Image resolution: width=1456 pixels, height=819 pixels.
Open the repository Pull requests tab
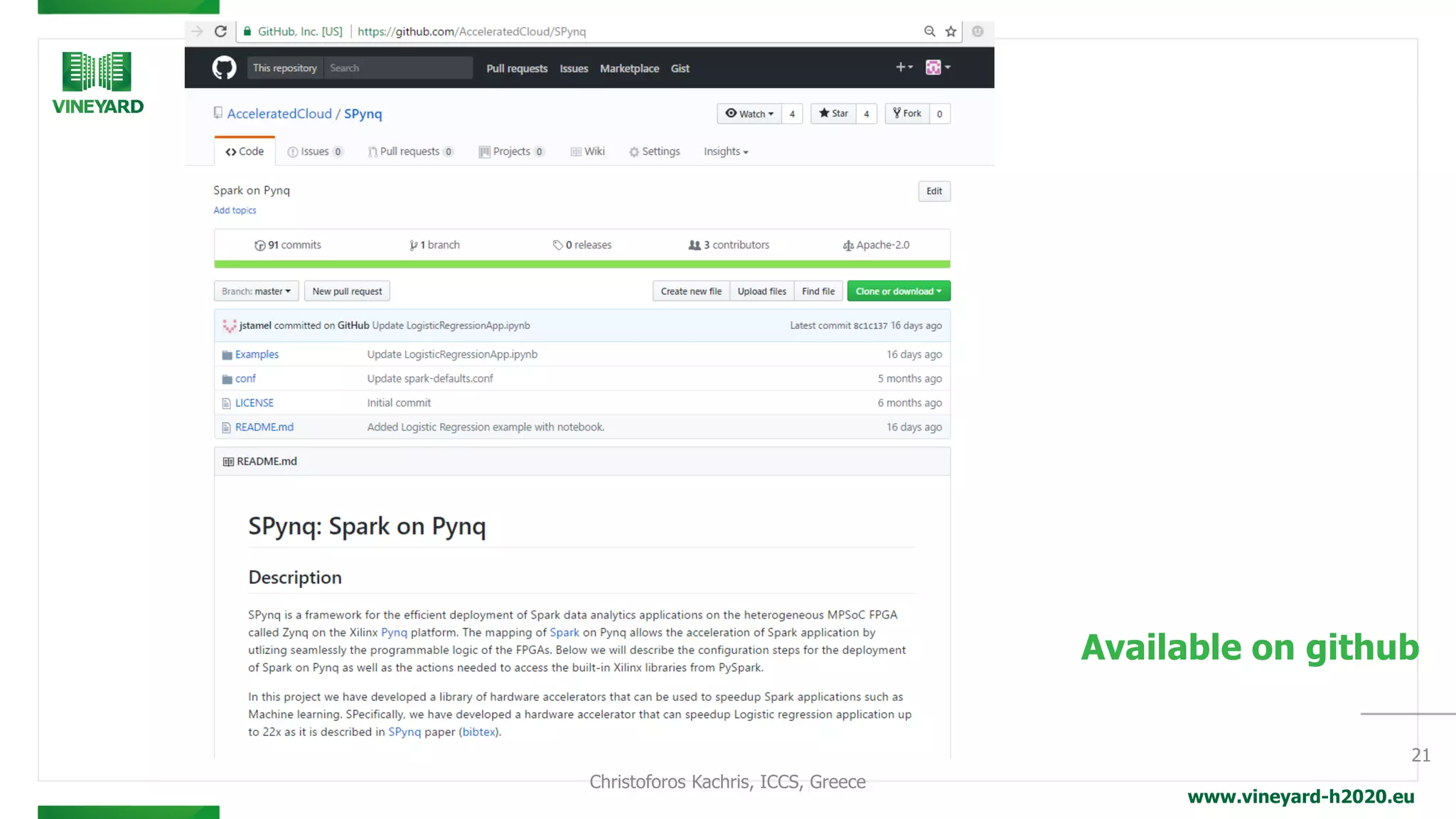[410, 151]
